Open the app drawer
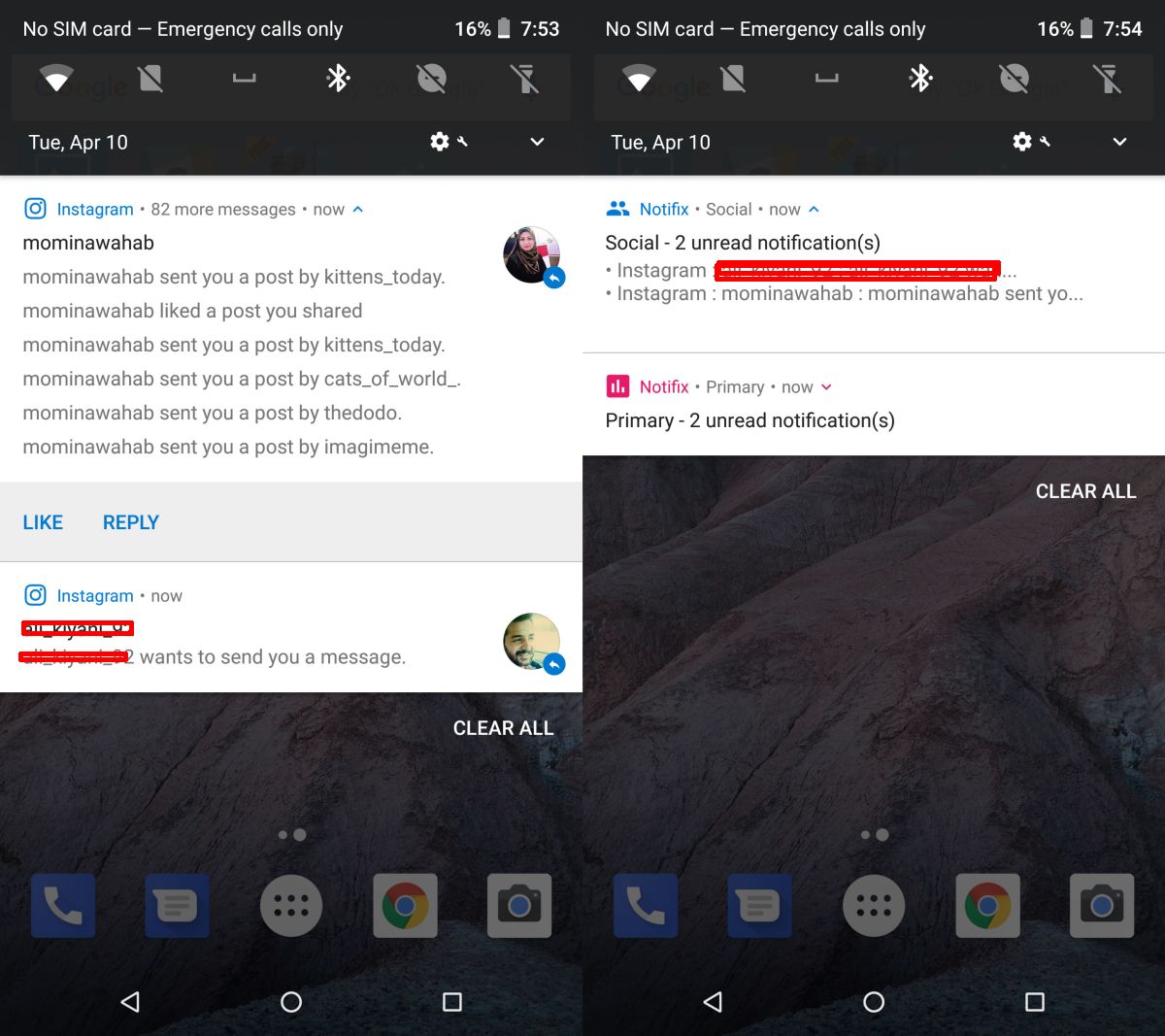The image size is (1165, 1036). [x=291, y=905]
